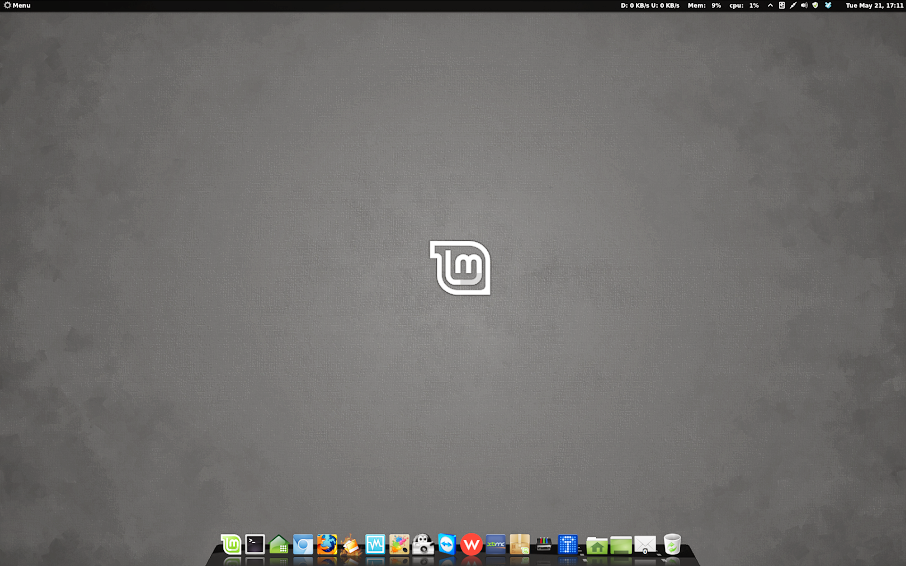
Task: Open the Trash from the dock
Action: (672, 544)
